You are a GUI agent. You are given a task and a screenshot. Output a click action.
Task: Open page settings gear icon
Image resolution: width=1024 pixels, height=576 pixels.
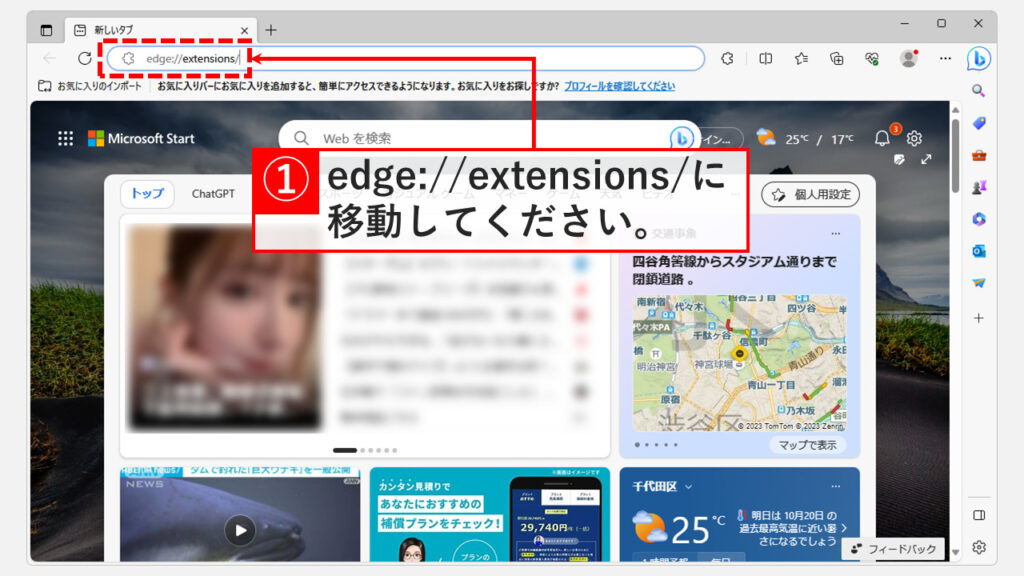(914, 138)
